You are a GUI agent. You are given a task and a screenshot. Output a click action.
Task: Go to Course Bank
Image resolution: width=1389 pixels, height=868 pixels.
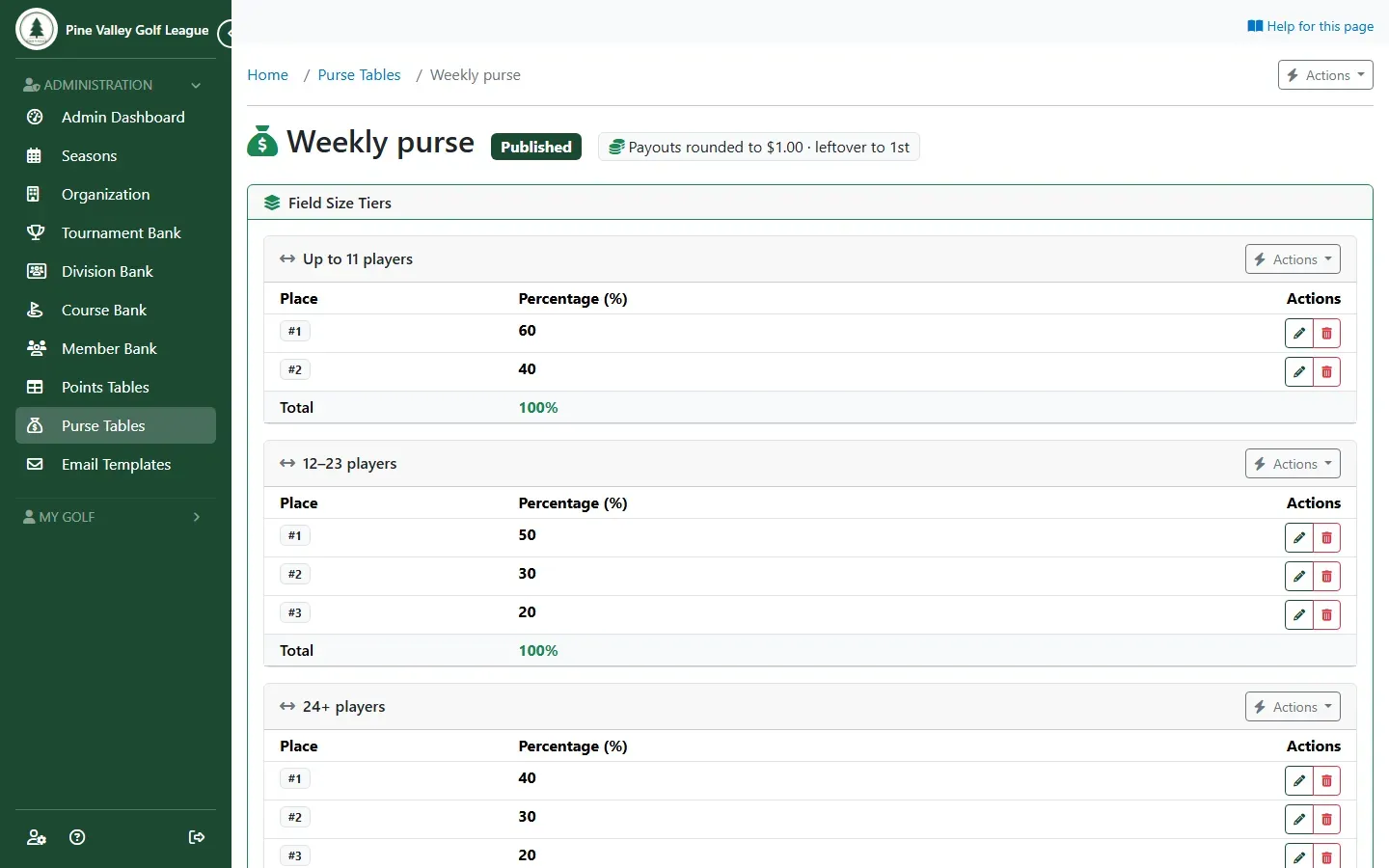click(116, 310)
